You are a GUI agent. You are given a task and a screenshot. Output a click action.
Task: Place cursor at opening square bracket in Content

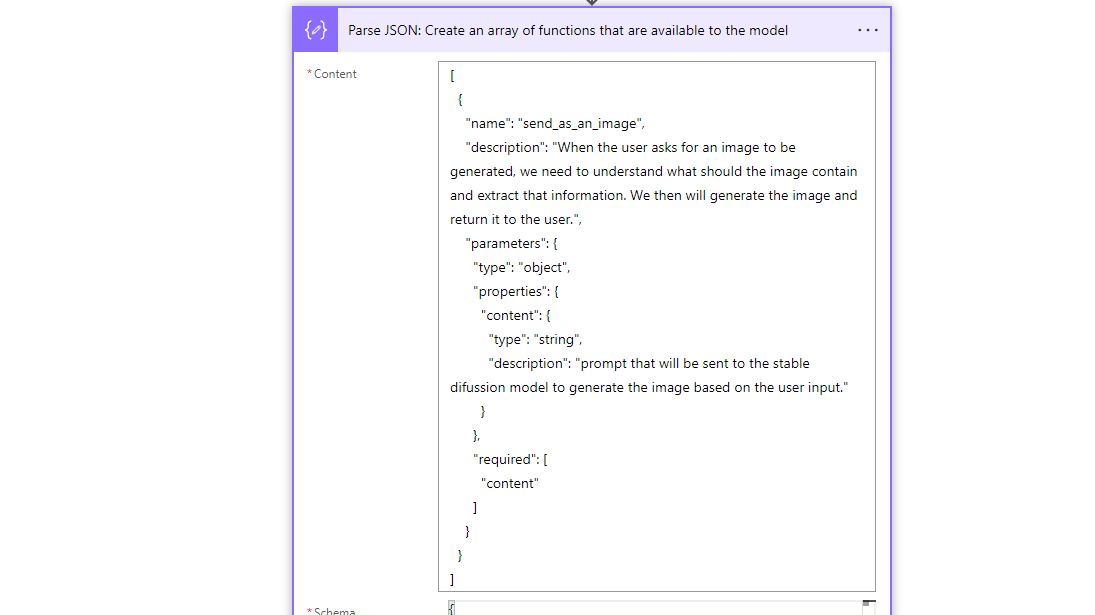[453, 75]
